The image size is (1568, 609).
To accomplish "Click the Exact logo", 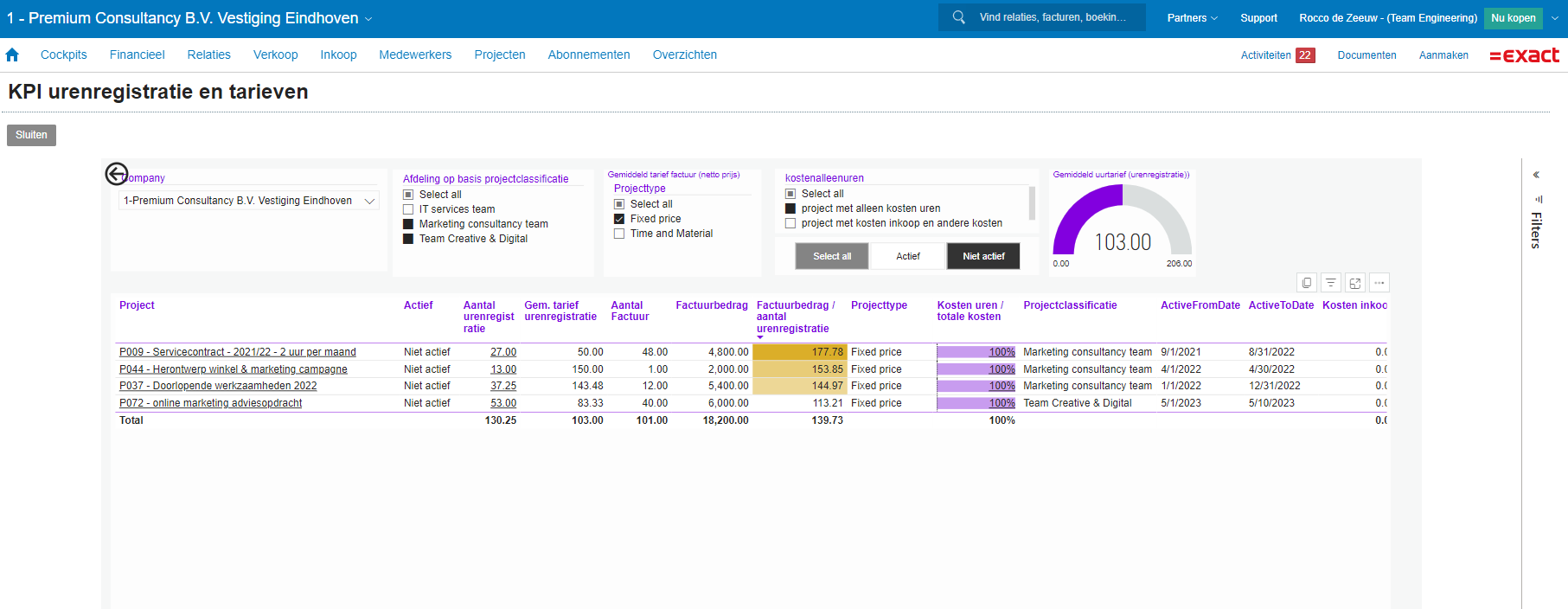I will tap(1524, 55).
